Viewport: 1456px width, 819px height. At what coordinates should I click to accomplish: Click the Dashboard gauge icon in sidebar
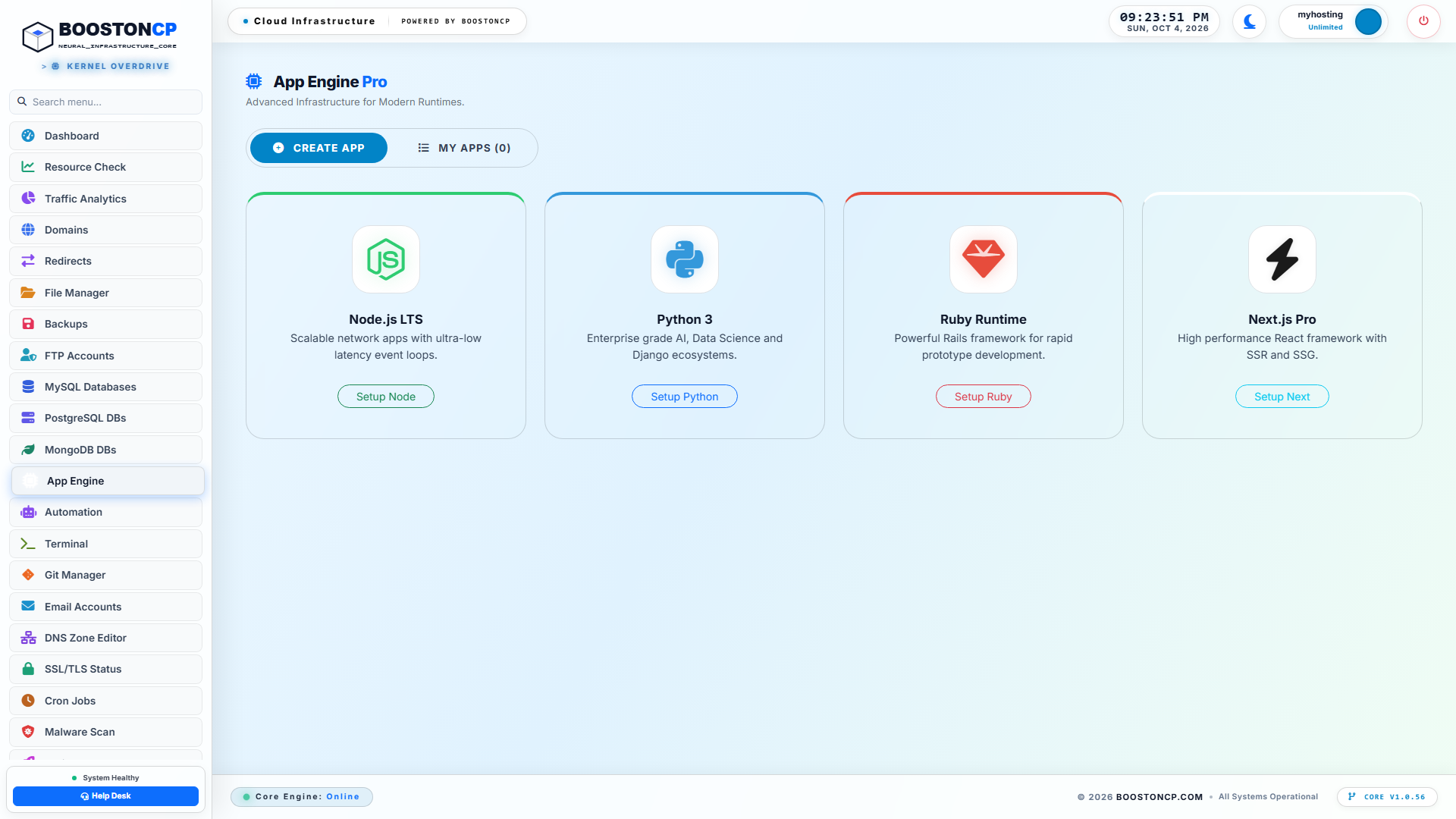pos(28,136)
